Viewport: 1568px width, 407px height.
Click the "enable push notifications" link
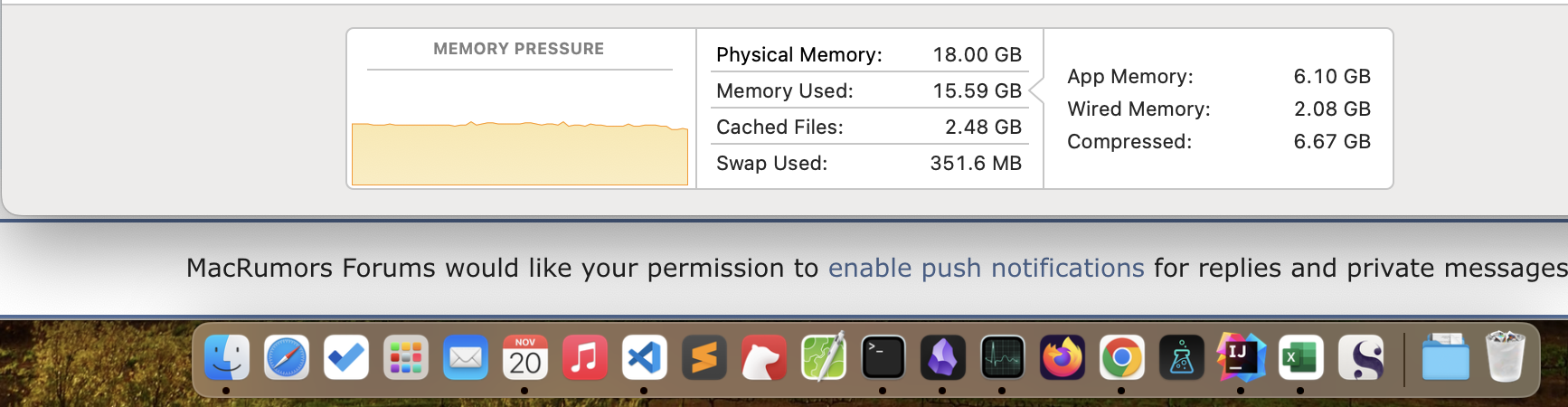(x=986, y=269)
